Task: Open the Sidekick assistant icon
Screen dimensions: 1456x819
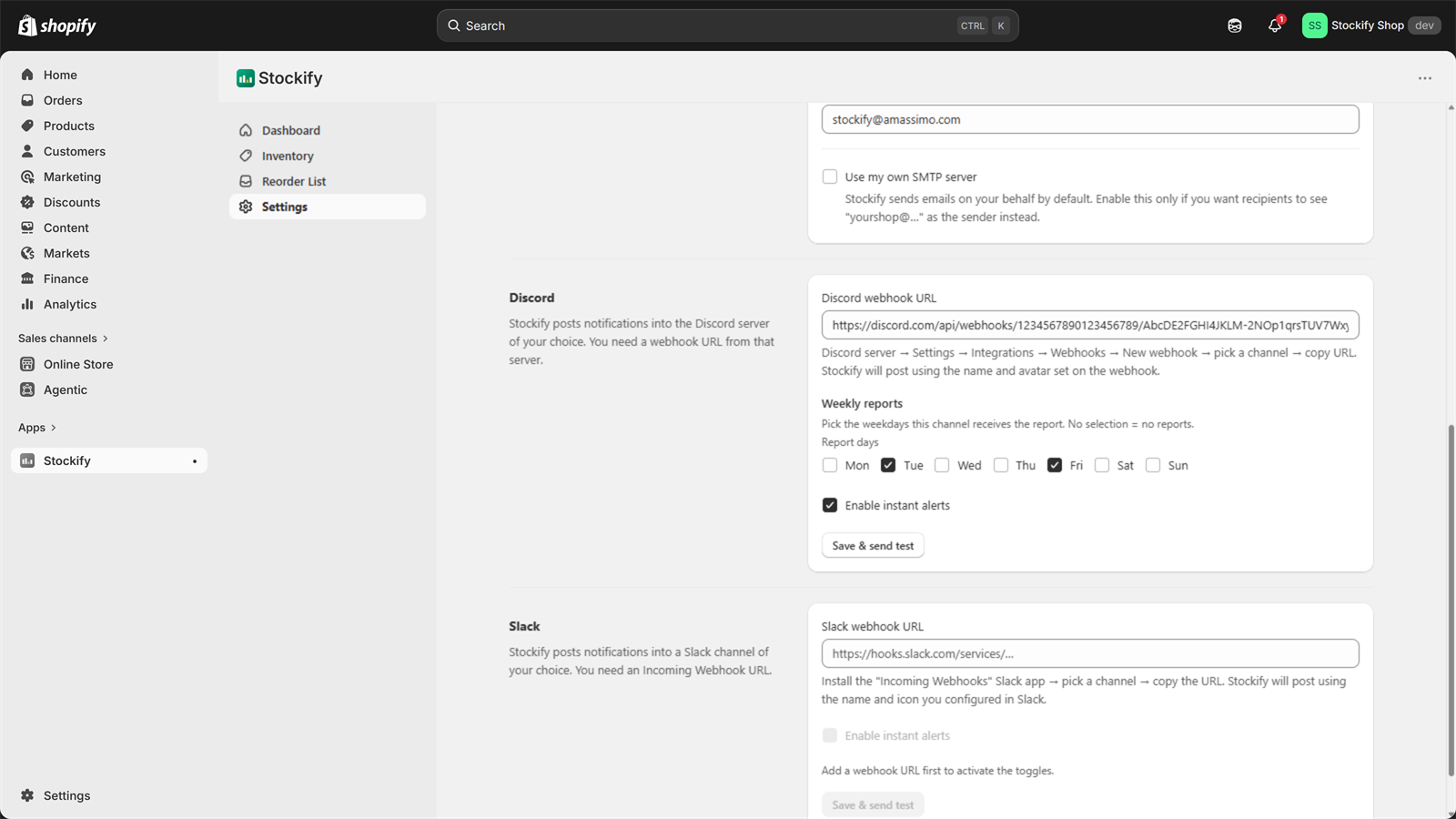Action: point(1235,25)
